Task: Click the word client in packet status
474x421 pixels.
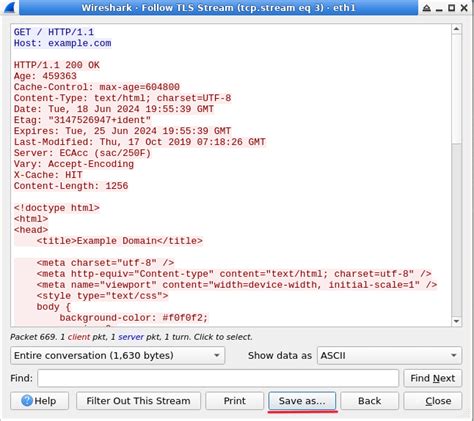Action: coord(79,337)
